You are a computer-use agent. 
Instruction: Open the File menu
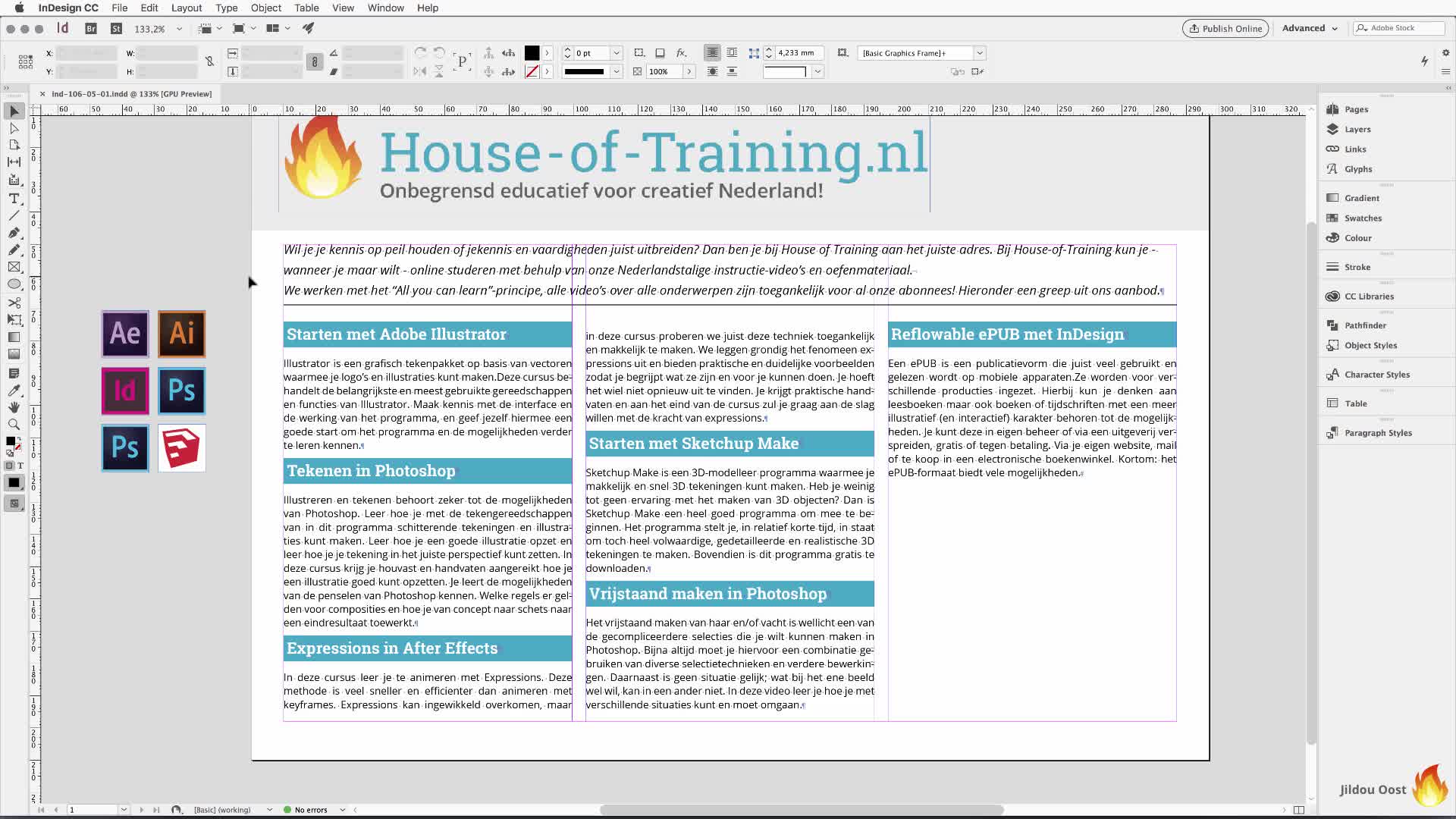(x=120, y=8)
